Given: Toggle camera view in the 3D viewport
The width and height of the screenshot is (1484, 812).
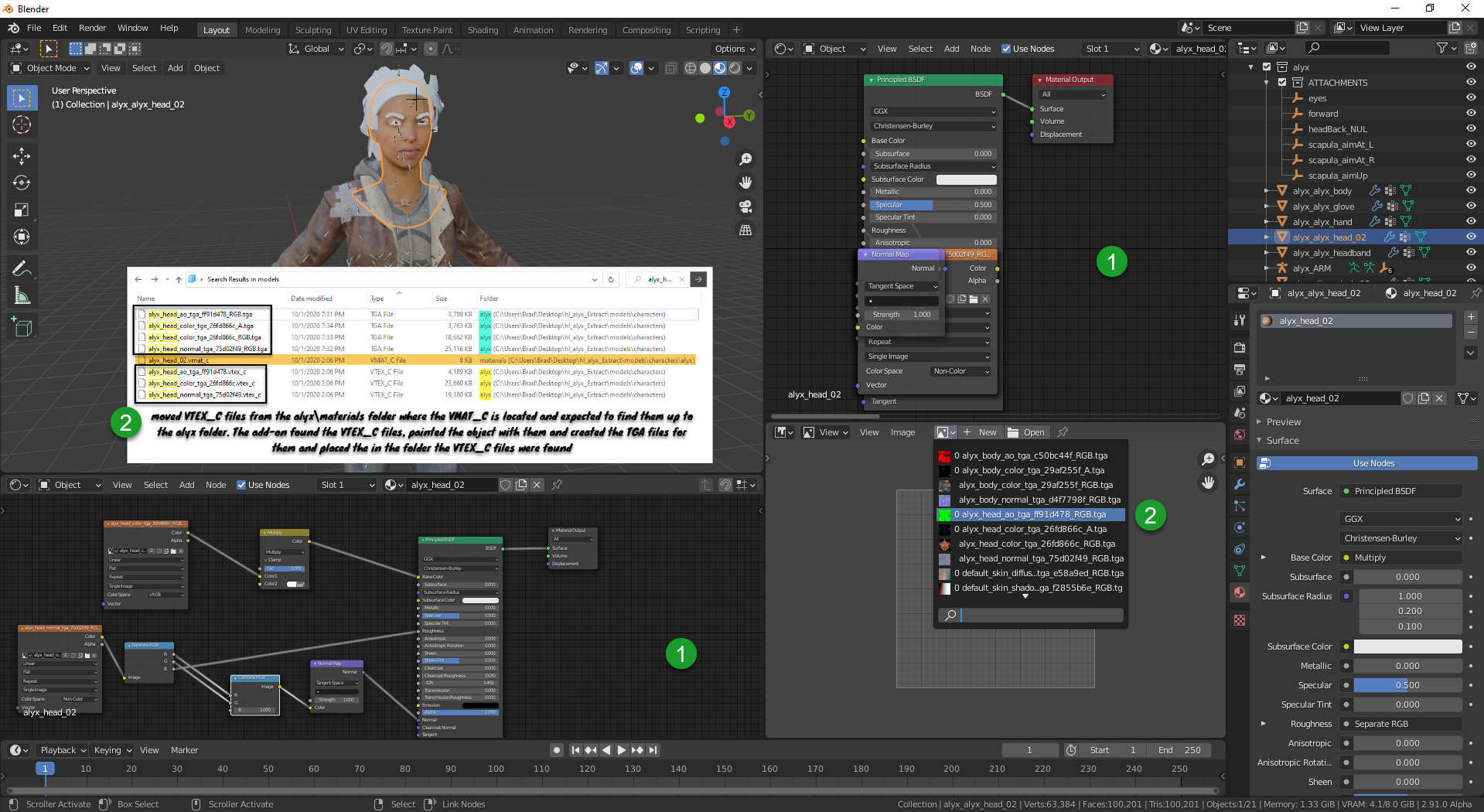Looking at the screenshot, I should click(x=745, y=206).
